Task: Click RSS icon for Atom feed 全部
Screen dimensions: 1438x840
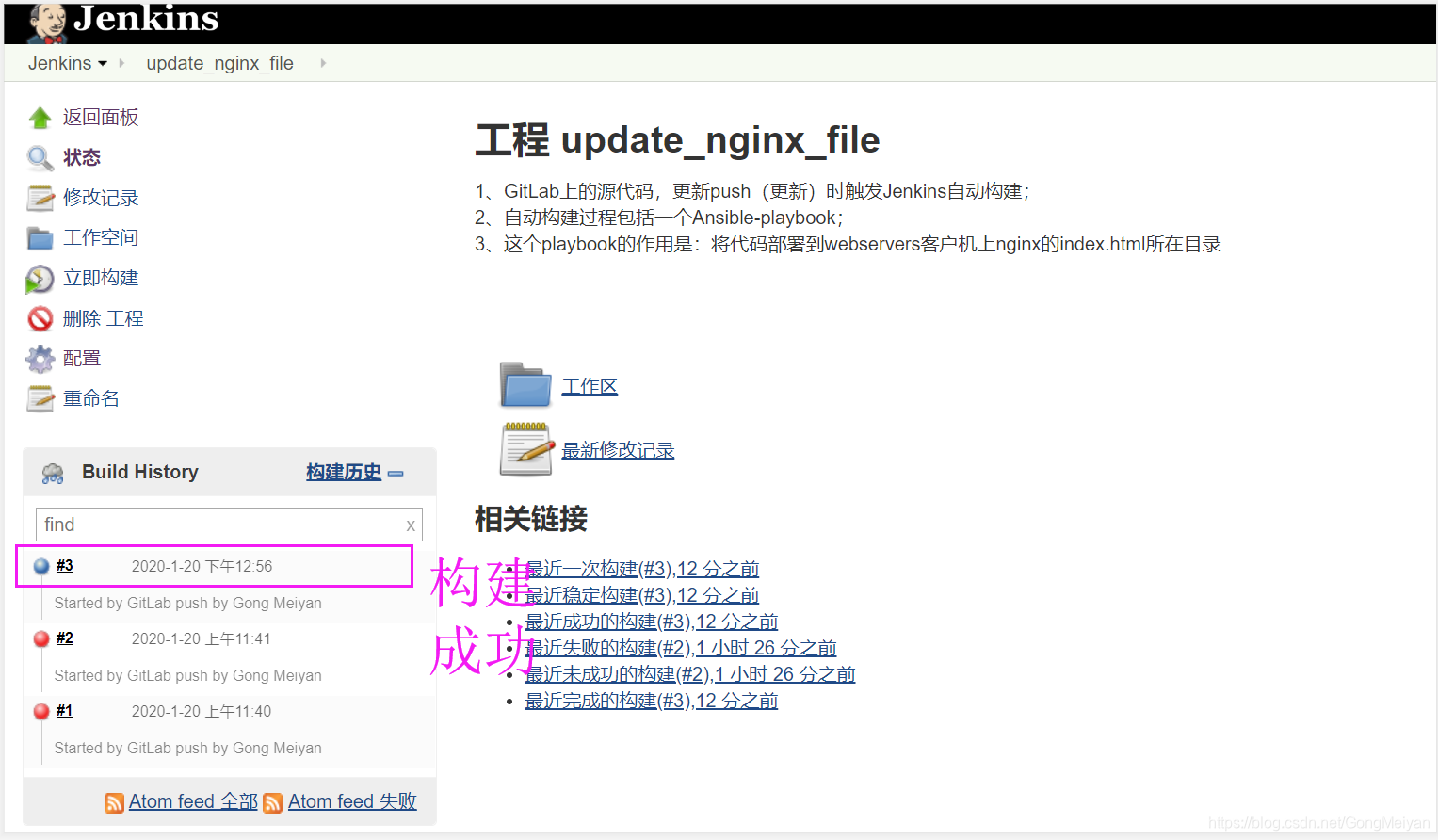Action: (x=114, y=802)
